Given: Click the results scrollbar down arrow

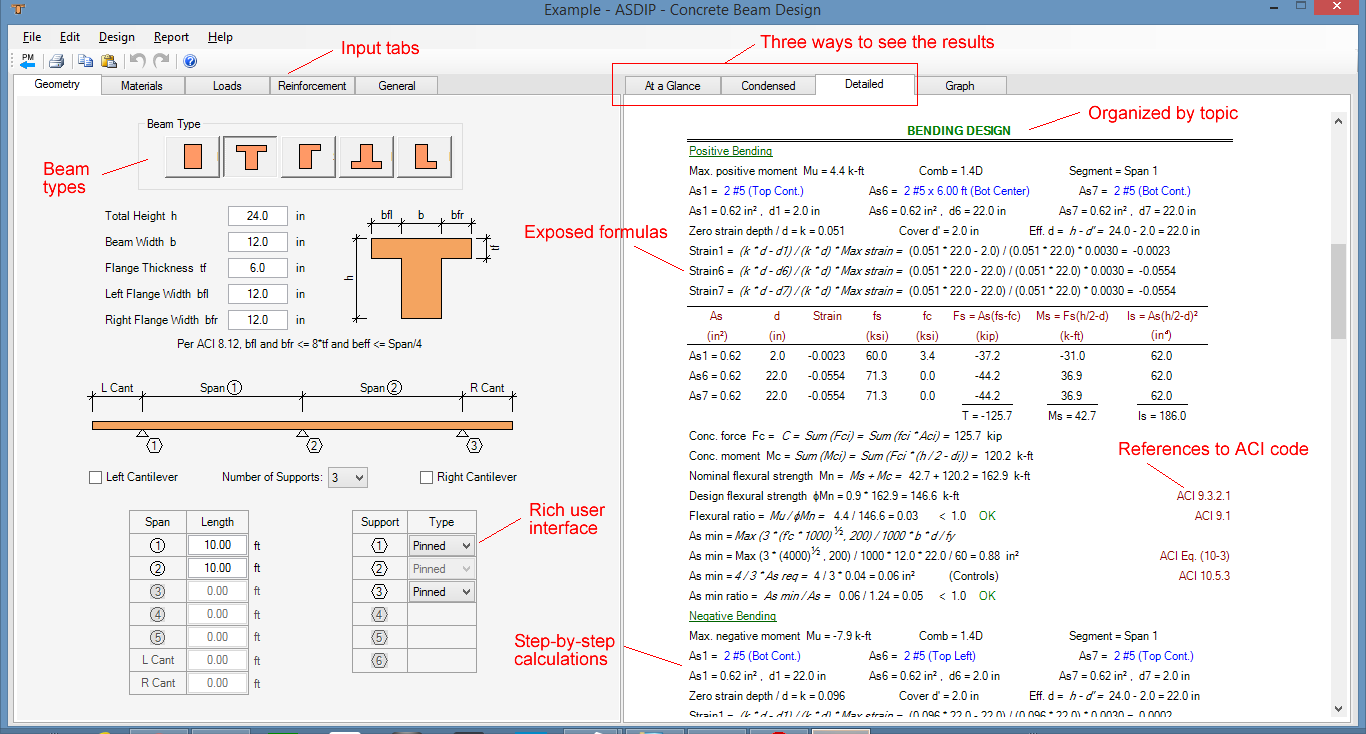Looking at the screenshot, I should [1338, 707].
